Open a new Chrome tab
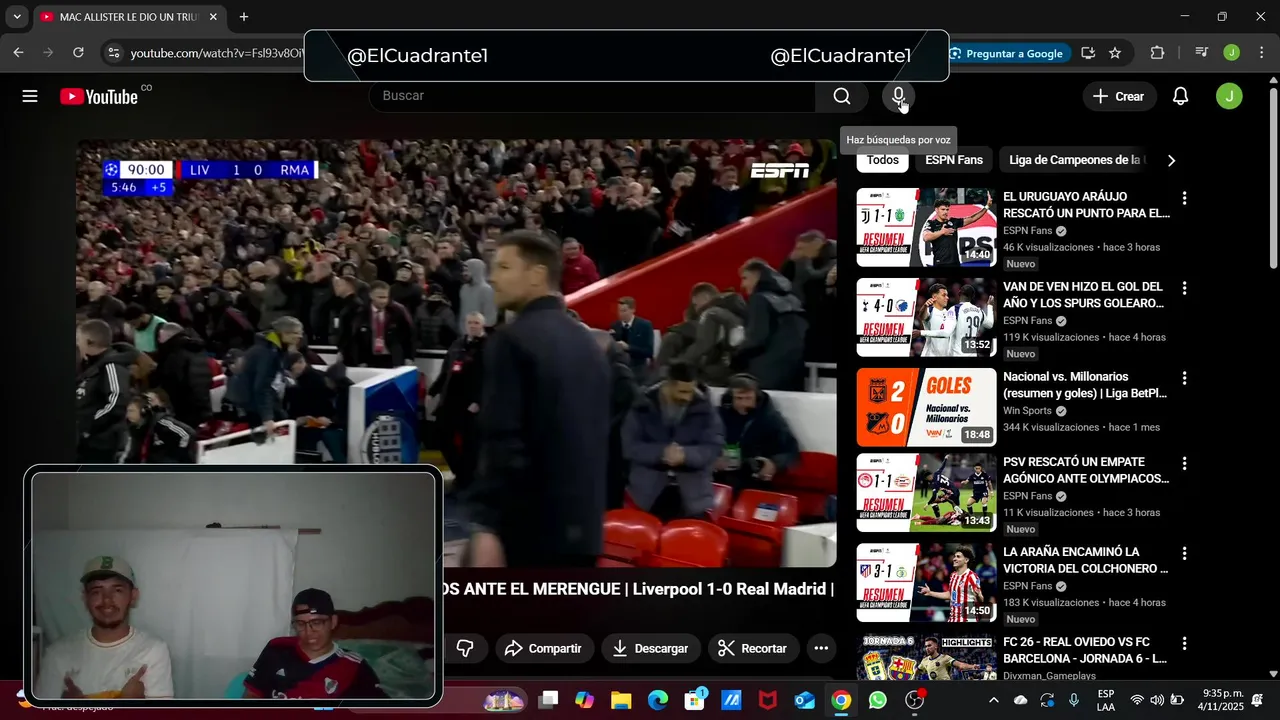1280x720 pixels. [244, 17]
